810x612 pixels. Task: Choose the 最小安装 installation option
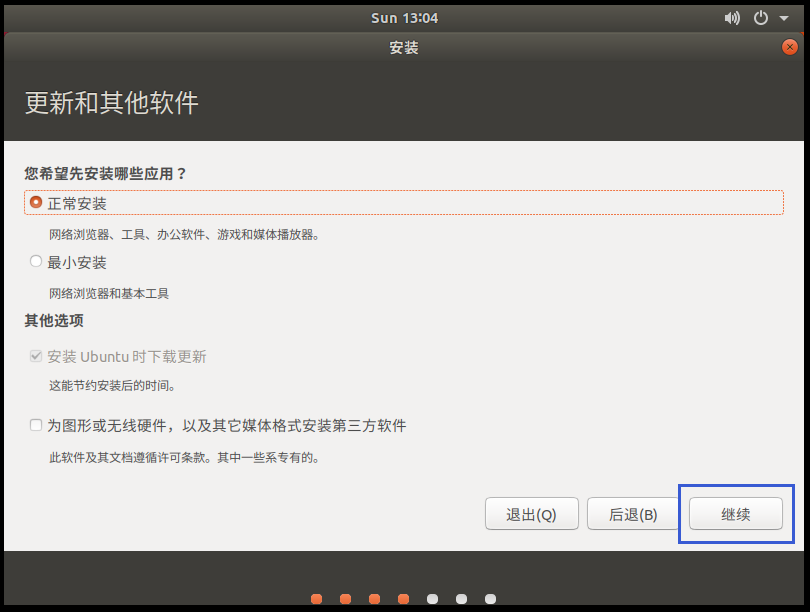tap(35, 263)
